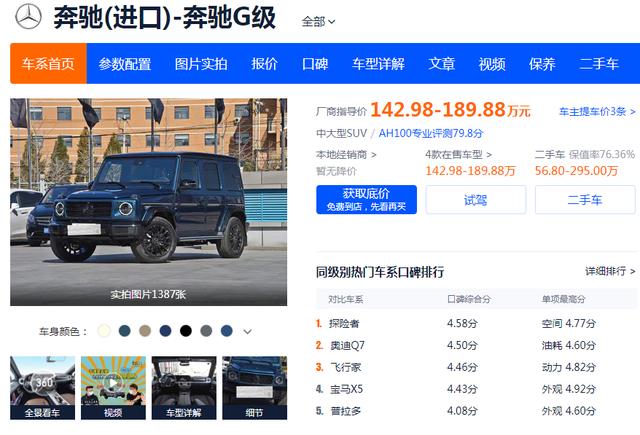The width and height of the screenshot is (640, 435).
Task: Select the 车型详解 navigation tab
Action: pyautogui.click(x=378, y=64)
